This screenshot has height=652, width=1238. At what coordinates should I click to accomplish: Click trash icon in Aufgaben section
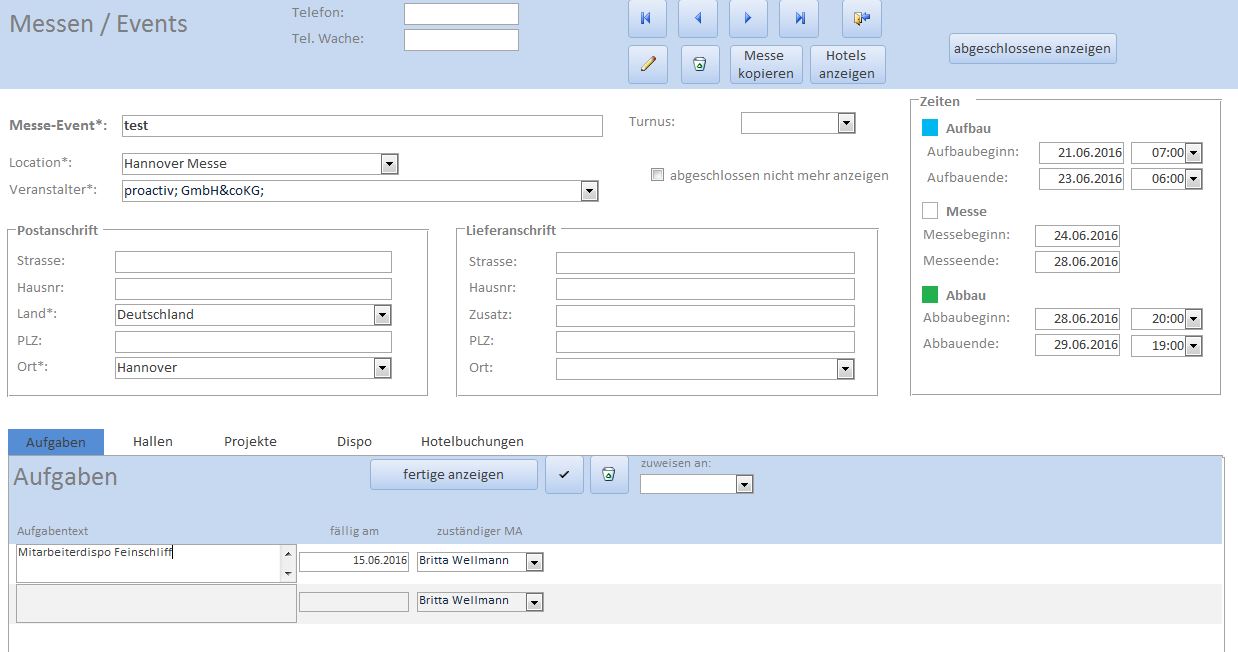(609, 475)
